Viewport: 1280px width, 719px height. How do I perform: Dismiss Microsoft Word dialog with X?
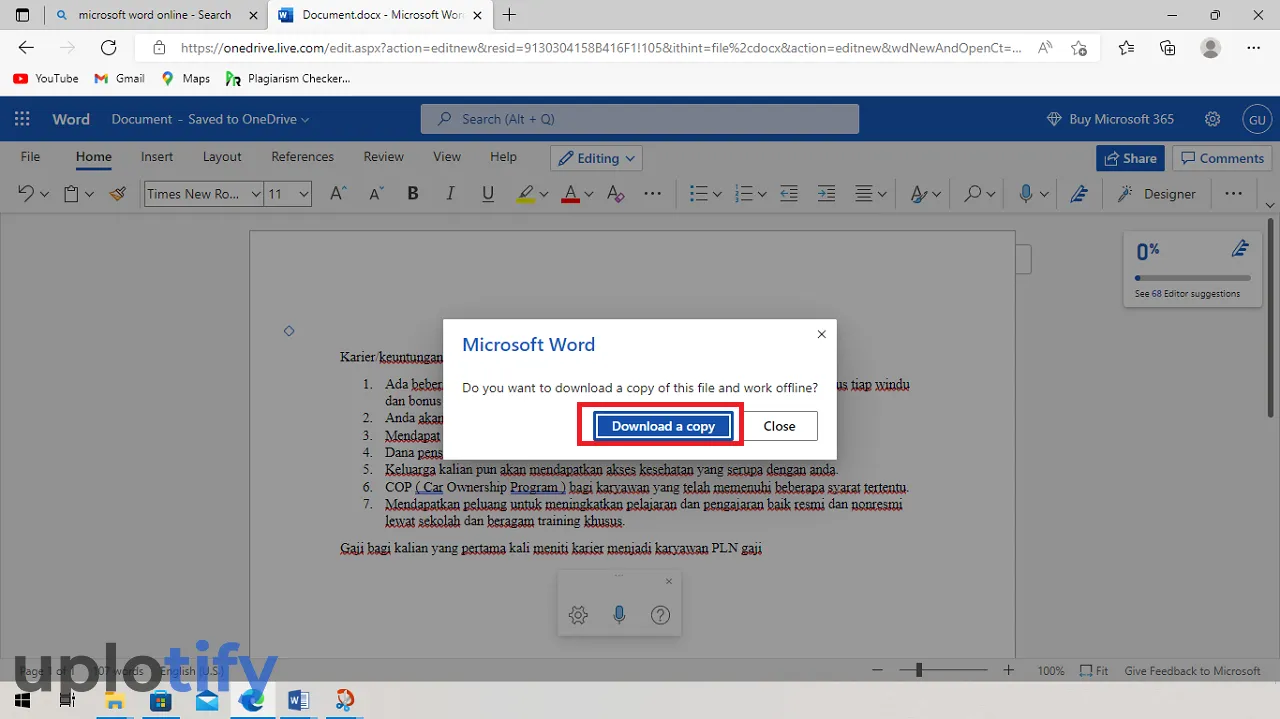point(822,334)
